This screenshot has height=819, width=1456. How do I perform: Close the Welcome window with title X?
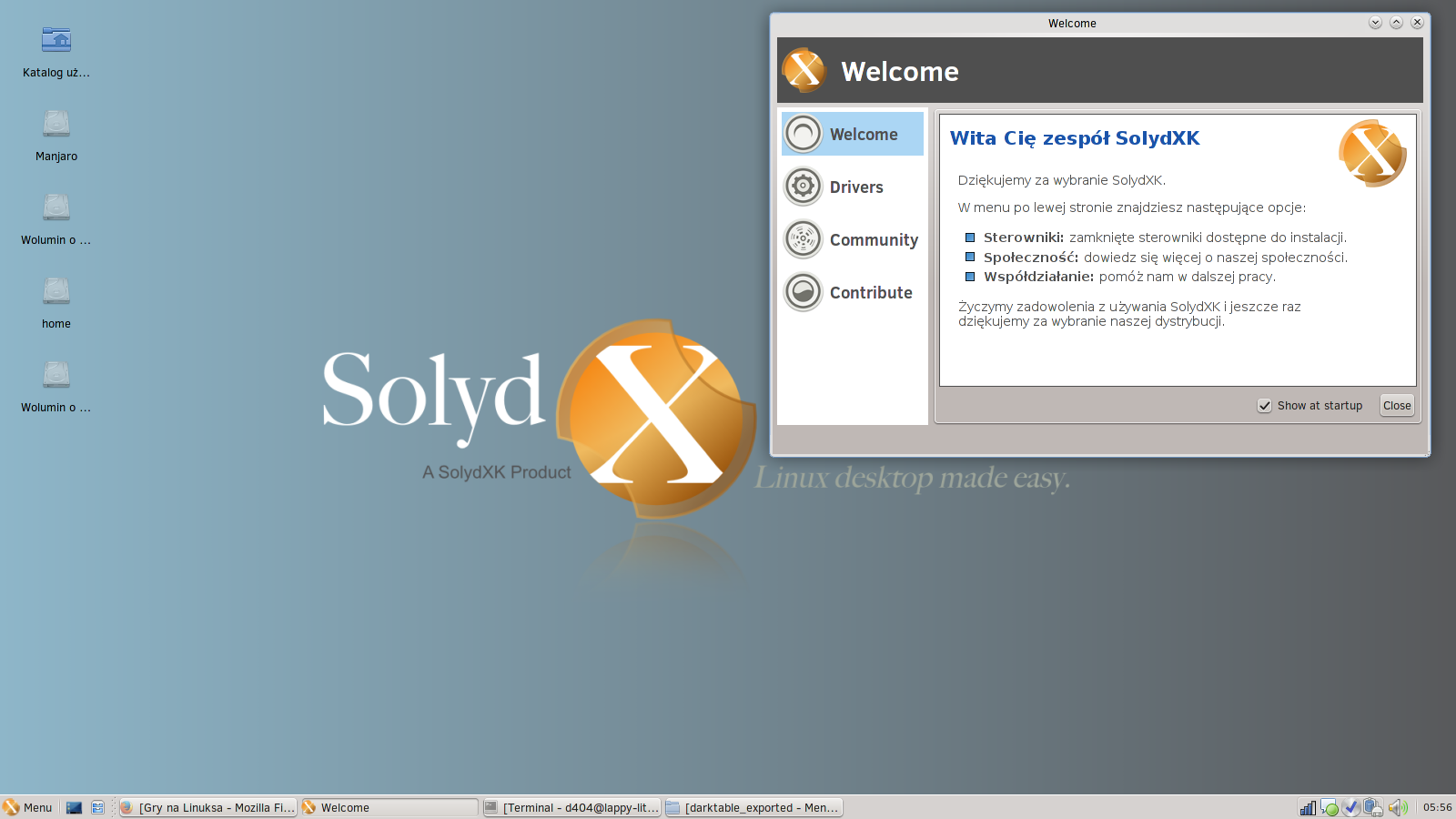1417,23
